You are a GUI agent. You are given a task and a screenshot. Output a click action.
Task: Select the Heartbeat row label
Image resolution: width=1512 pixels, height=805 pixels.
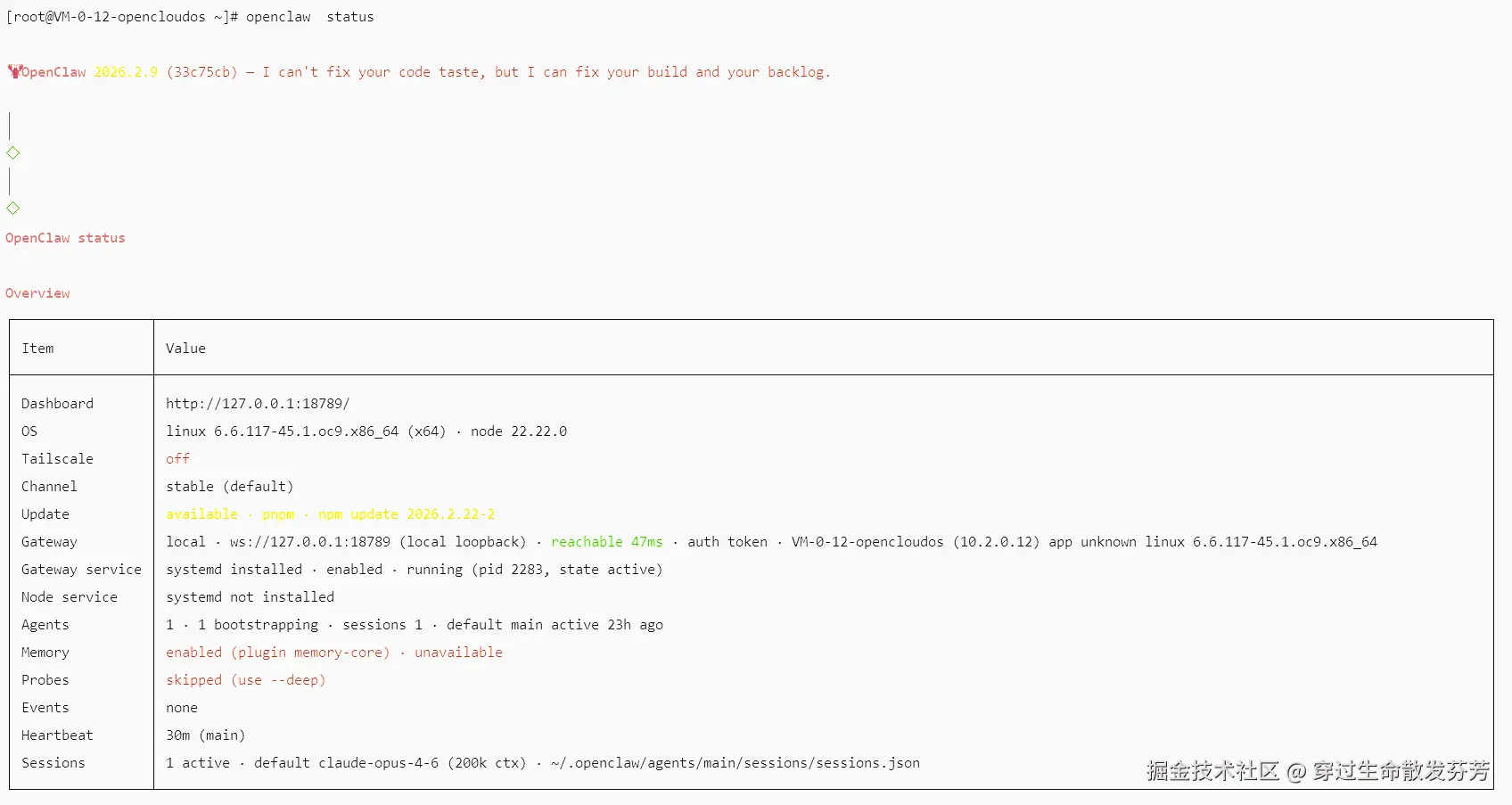57,735
